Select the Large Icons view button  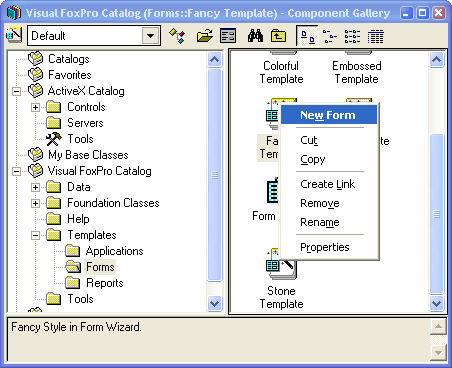click(307, 35)
